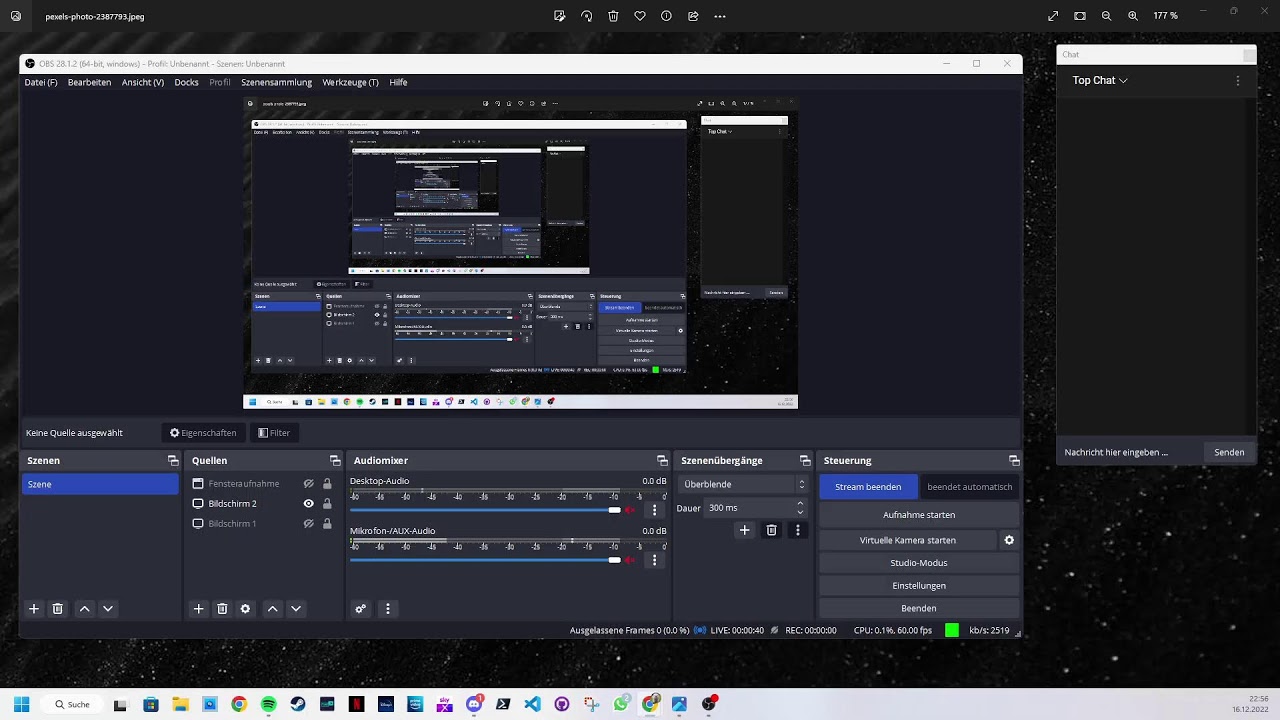Undock the Steuerung panel
The height and width of the screenshot is (720, 1280).
click(1014, 461)
